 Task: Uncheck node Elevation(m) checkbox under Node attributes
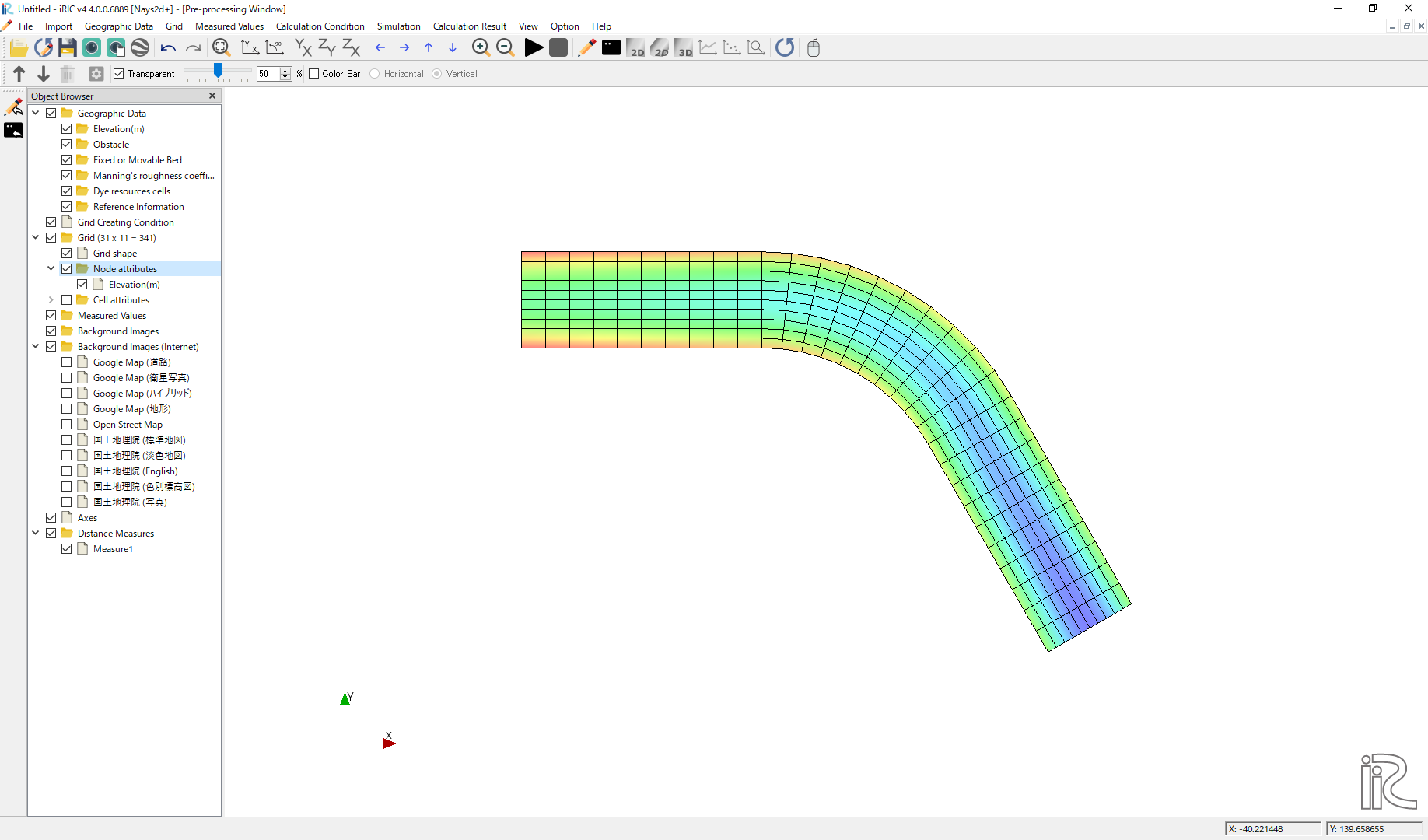pos(82,285)
